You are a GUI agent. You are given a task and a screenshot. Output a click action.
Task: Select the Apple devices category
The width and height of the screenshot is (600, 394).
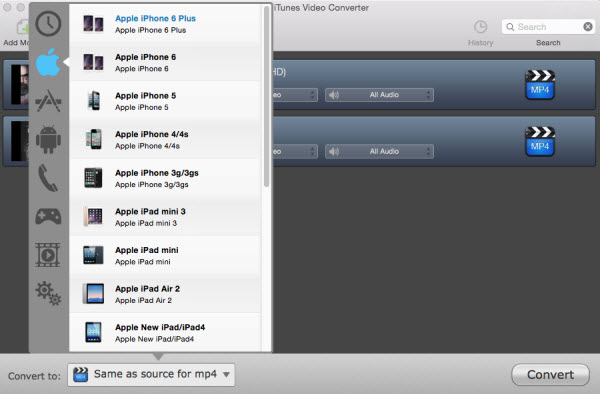point(48,62)
